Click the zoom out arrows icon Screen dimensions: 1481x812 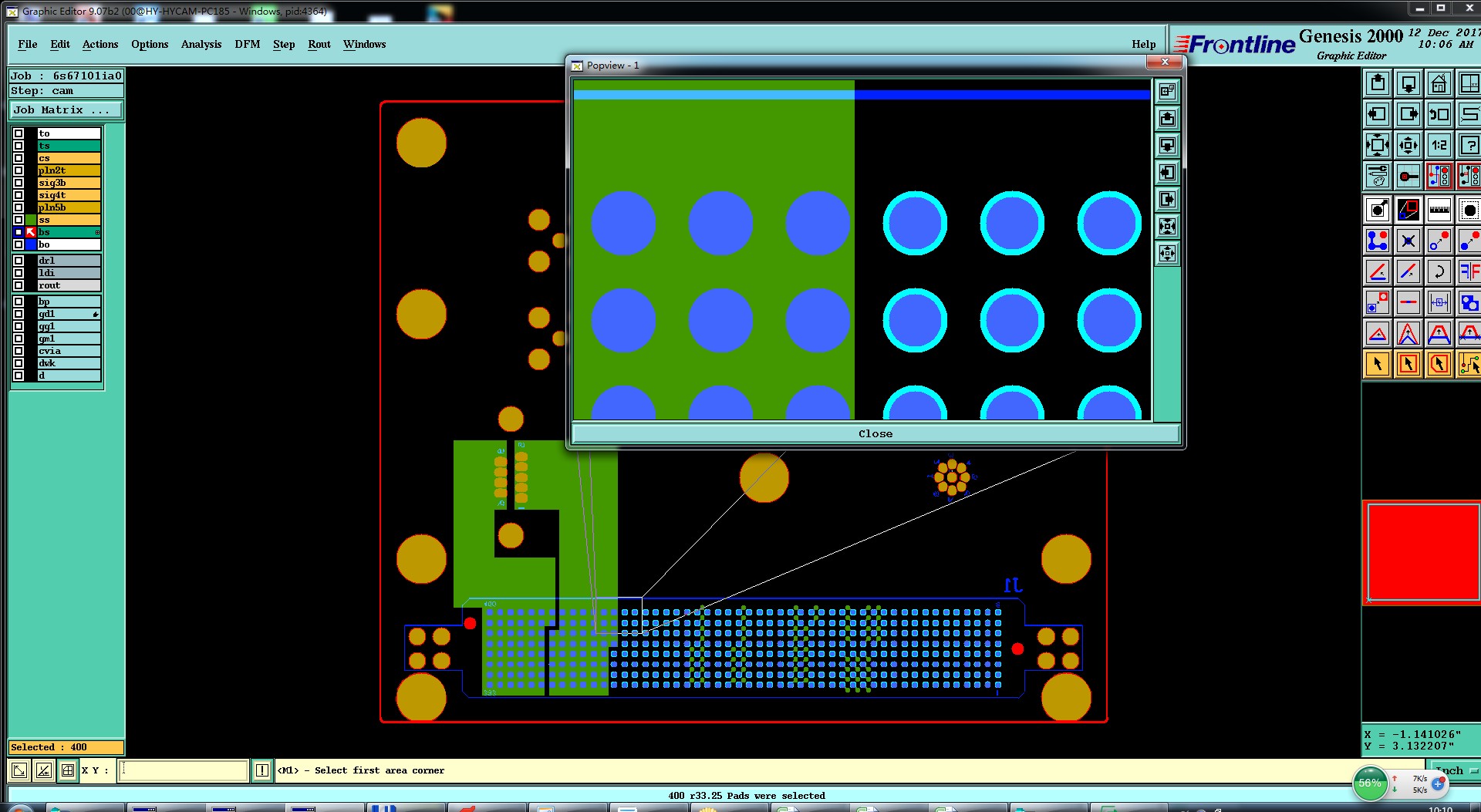pyautogui.click(x=1408, y=145)
